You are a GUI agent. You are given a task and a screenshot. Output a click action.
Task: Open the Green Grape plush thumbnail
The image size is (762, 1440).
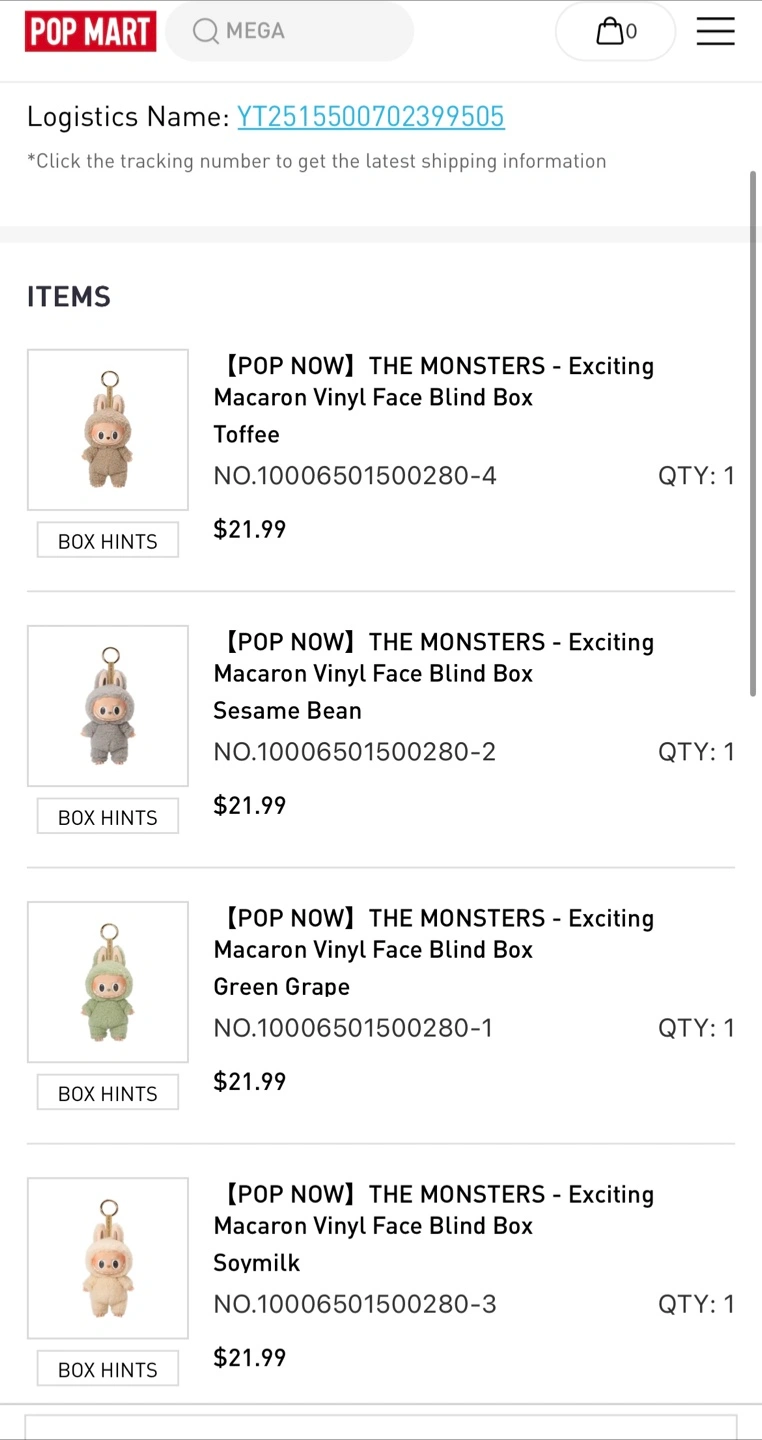tap(108, 982)
